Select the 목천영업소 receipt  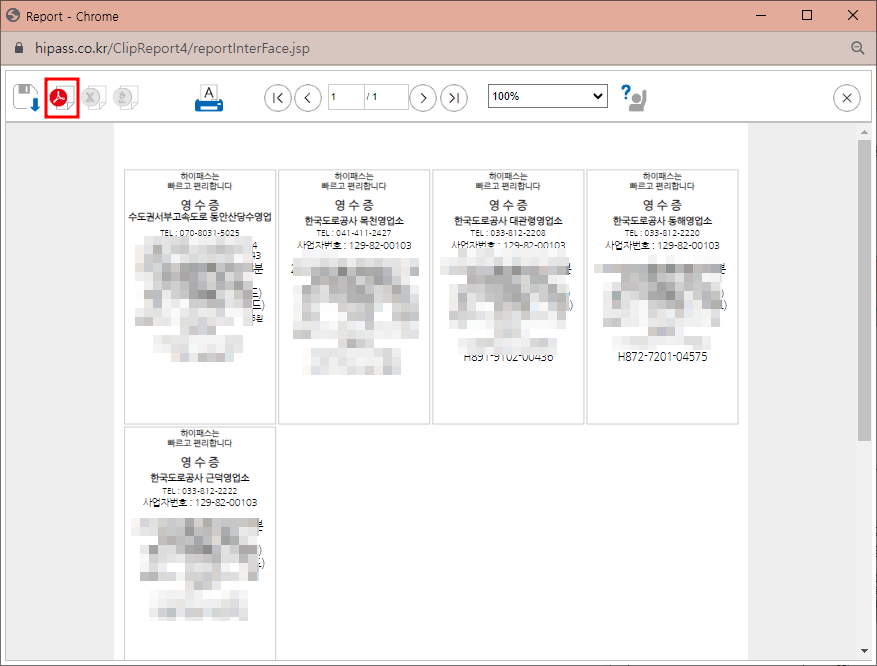pyautogui.click(x=354, y=297)
